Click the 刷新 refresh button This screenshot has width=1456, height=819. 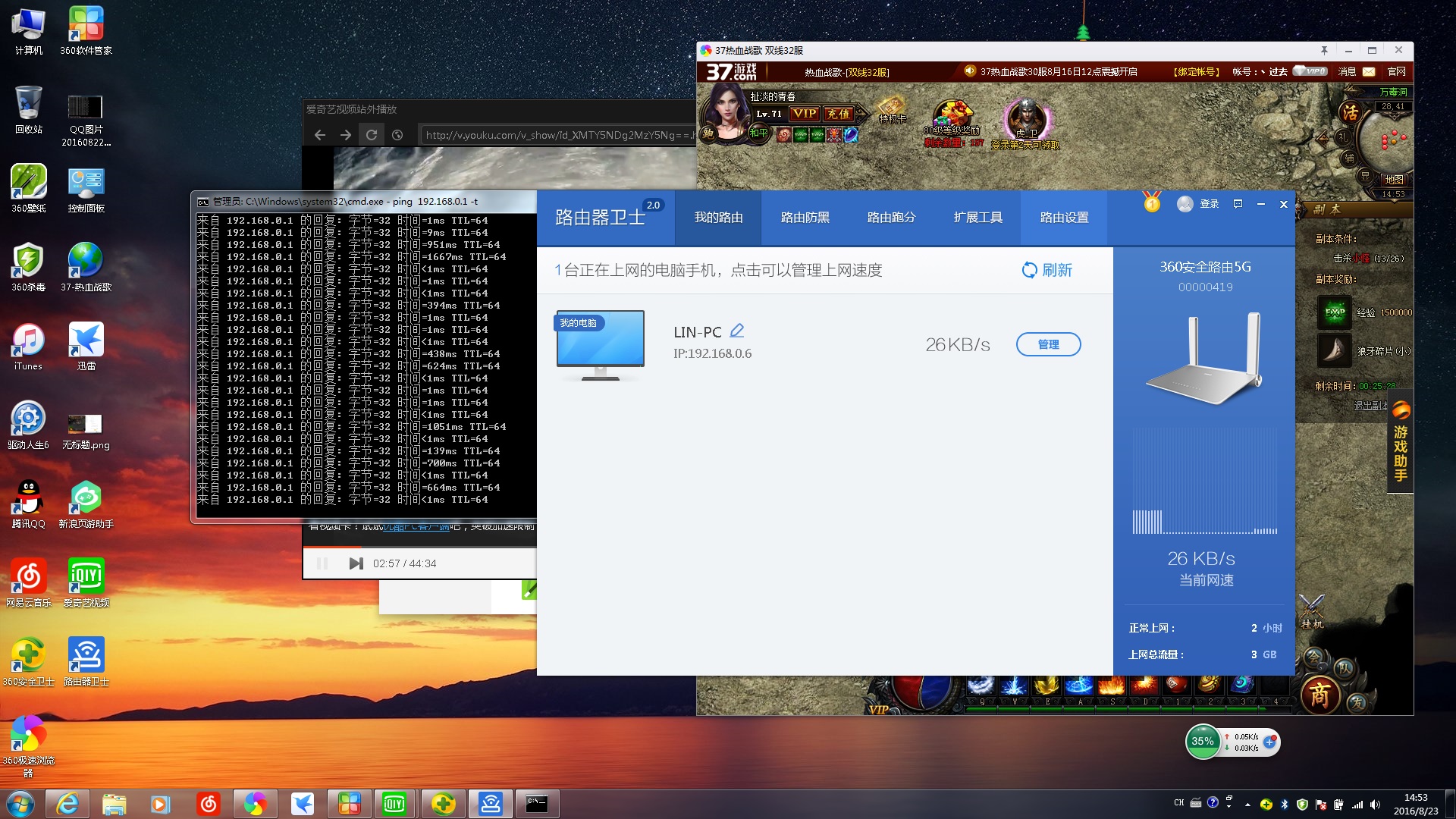point(1046,270)
